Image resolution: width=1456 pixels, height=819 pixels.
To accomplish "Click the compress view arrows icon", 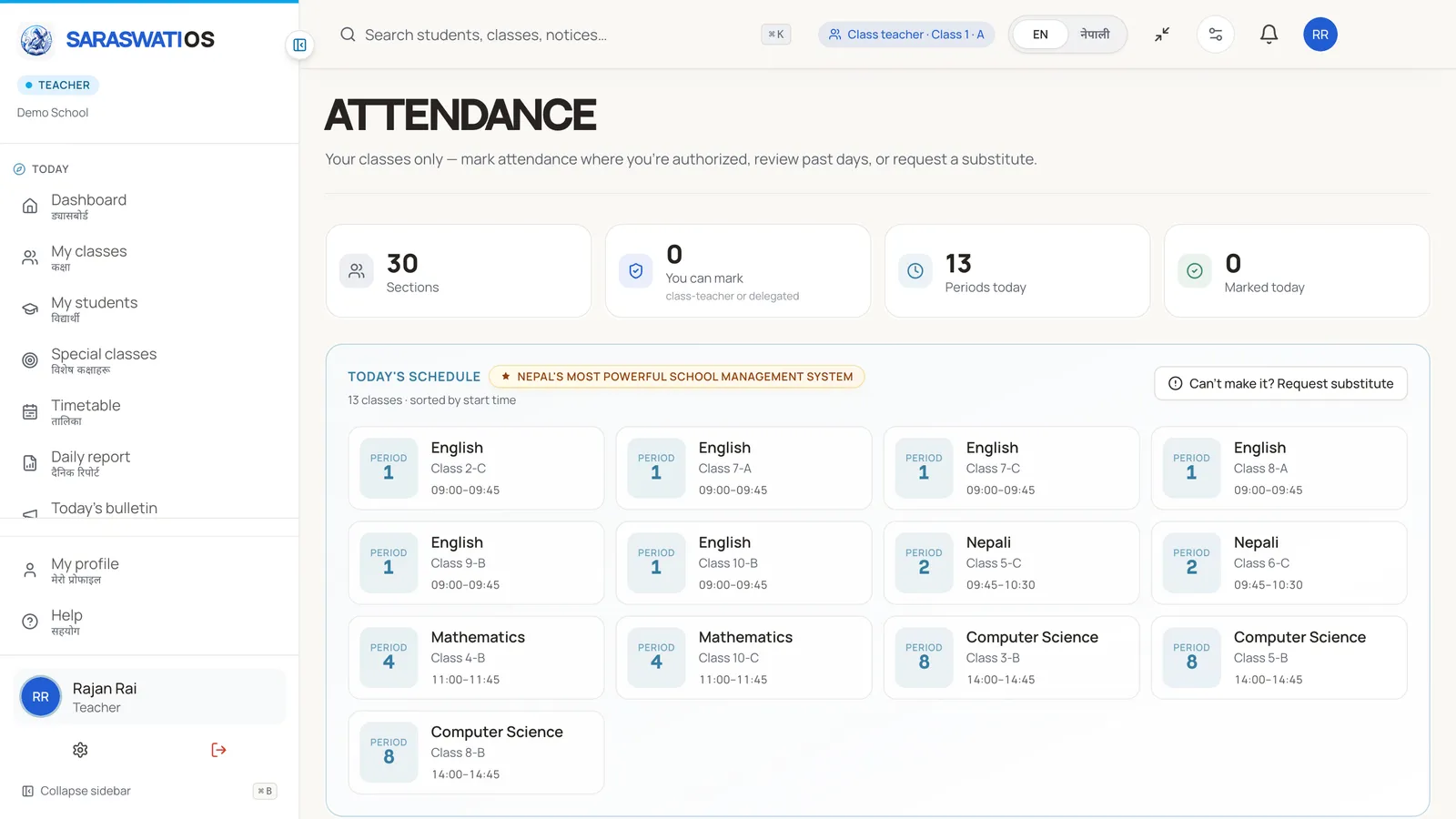I will point(1162,35).
